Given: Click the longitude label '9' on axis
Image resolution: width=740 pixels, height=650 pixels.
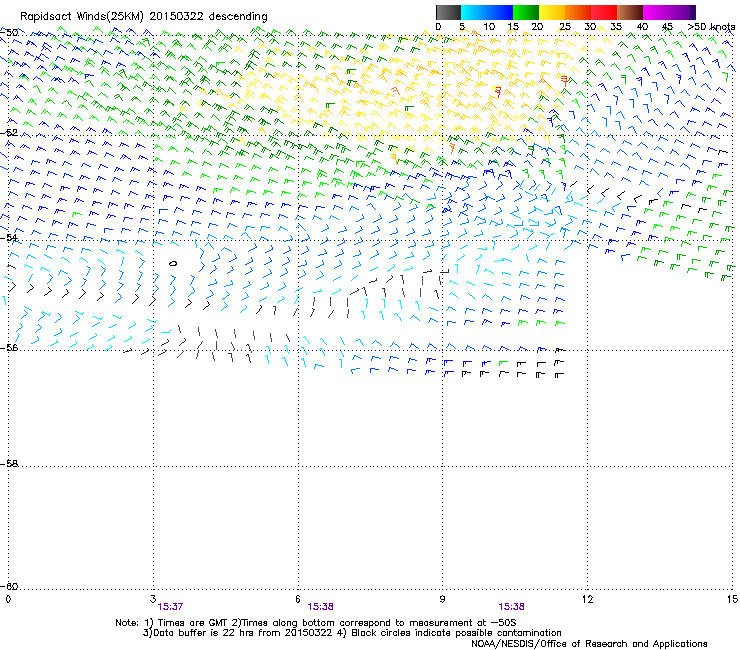Looking at the screenshot, I should coord(442,599).
